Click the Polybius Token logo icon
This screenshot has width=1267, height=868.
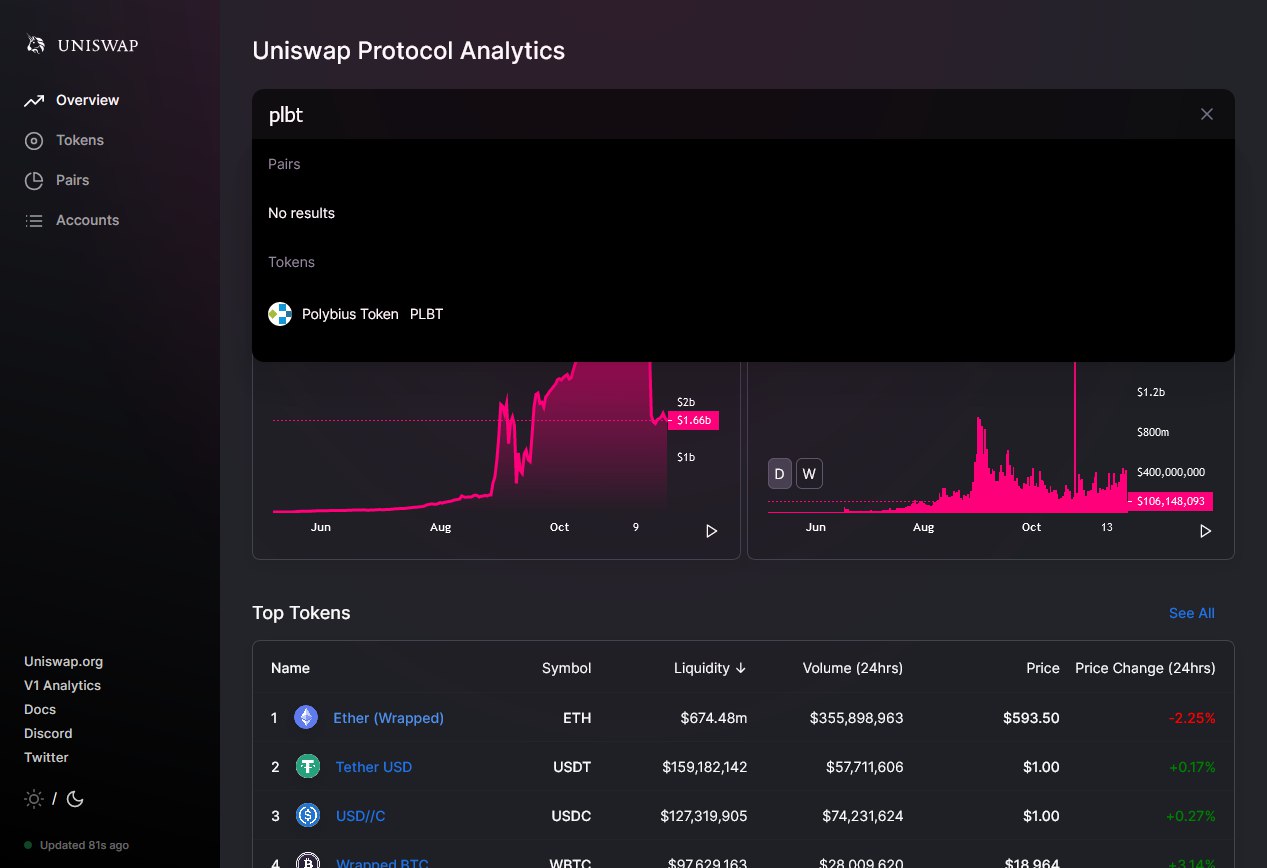280,314
